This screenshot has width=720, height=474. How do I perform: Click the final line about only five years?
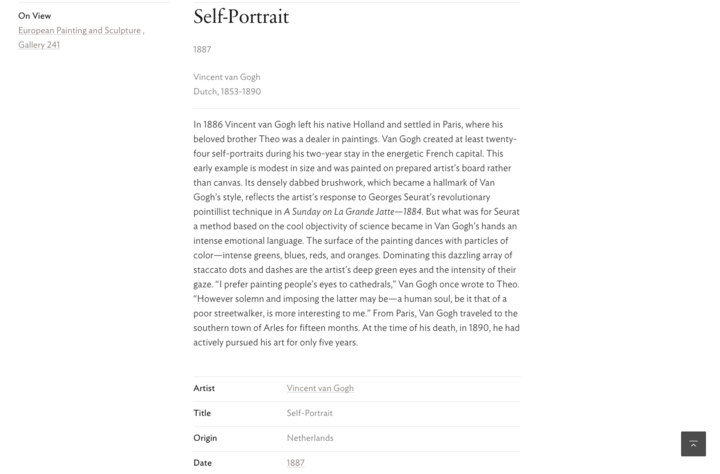pyautogui.click(x=275, y=342)
